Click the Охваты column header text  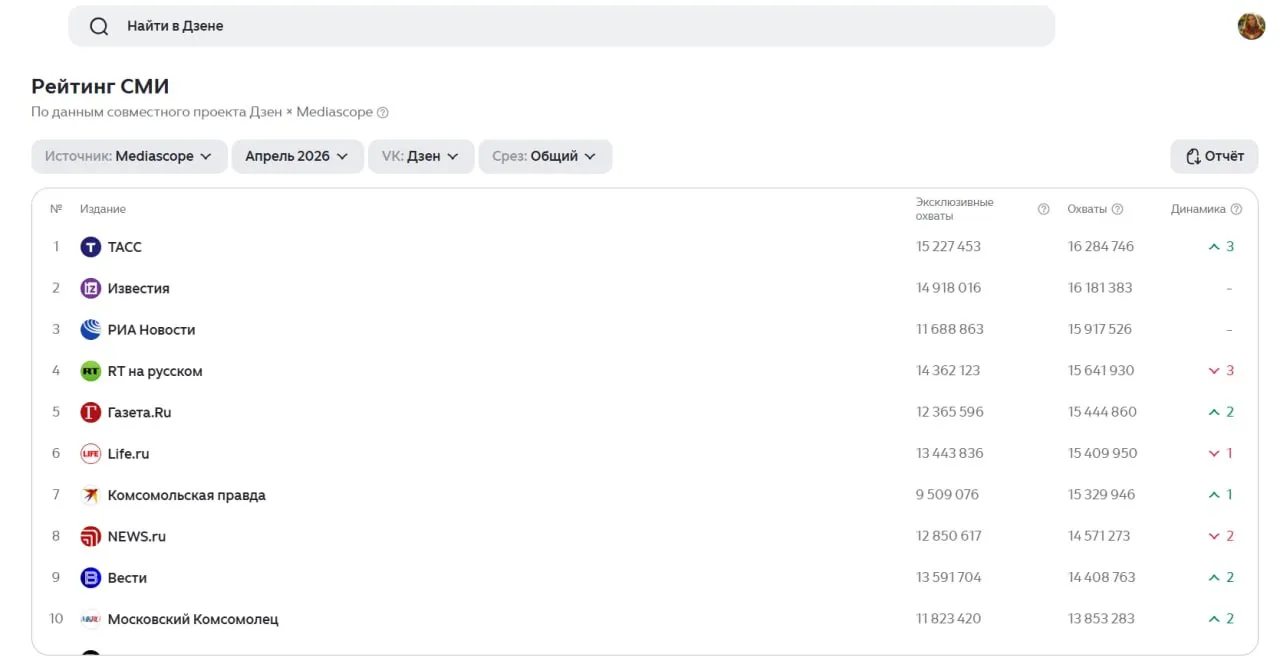(1087, 209)
